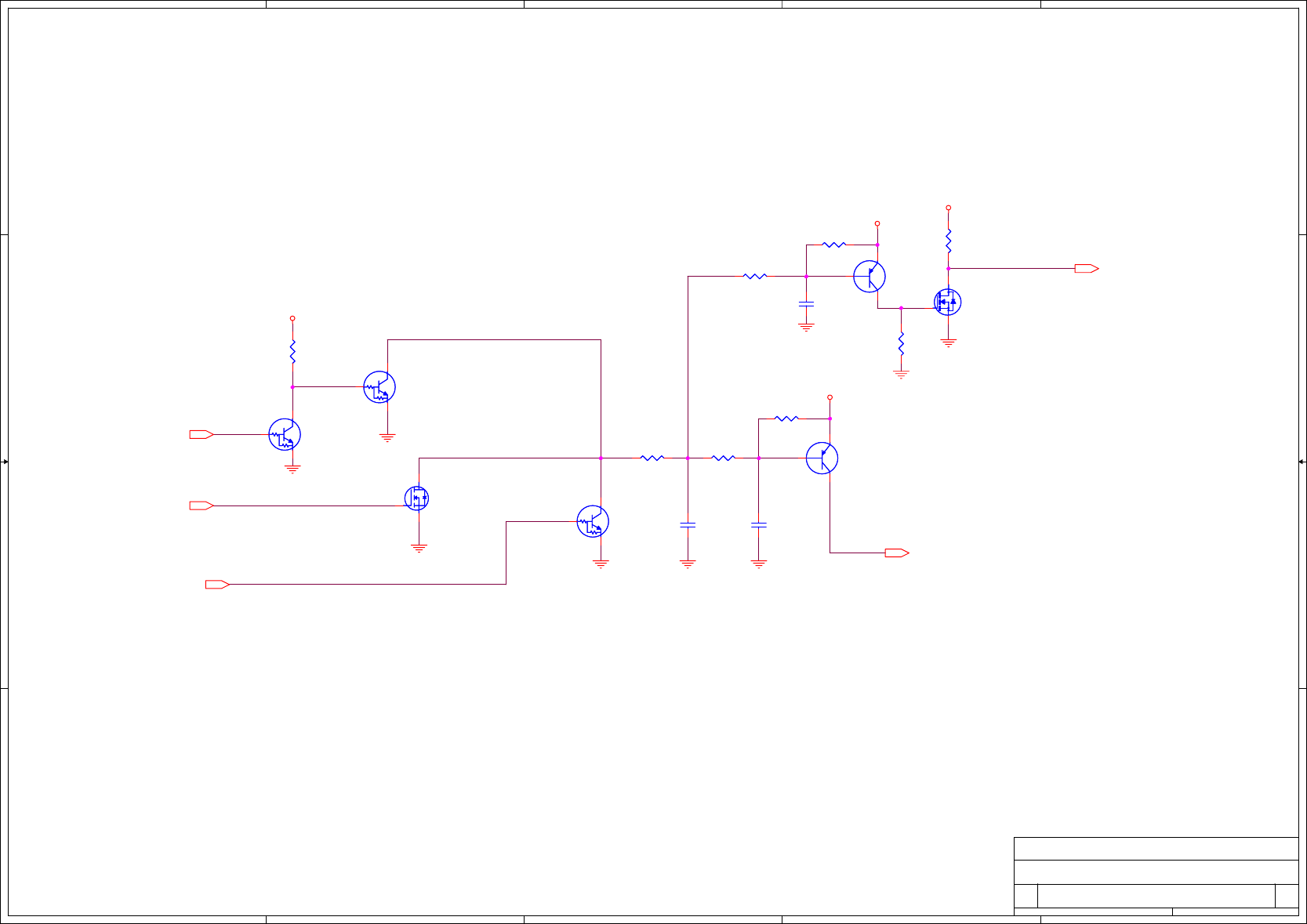Screen dimensions: 1307x924
Task: Select resistor bridging lower PNP base and emitter
Action: 786,419
